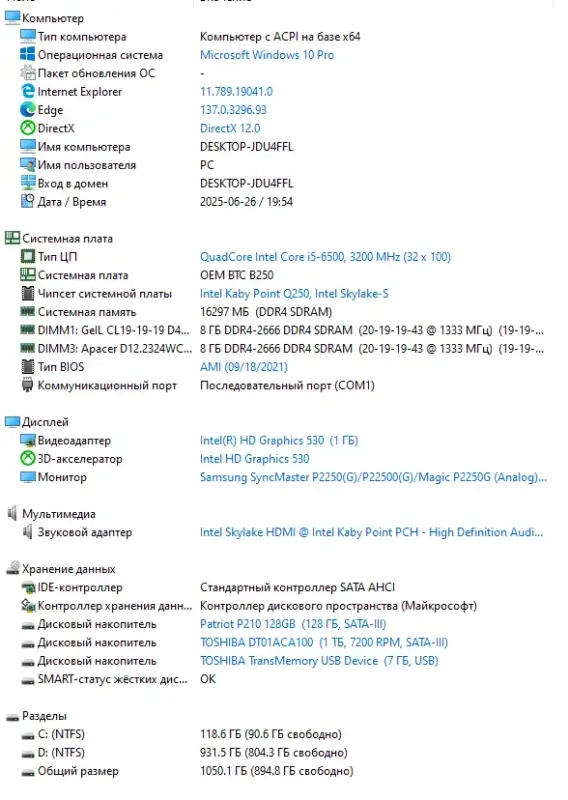Click the icon next to Имя пользователя
This screenshot has height=800, width=568.
click(x=27, y=165)
